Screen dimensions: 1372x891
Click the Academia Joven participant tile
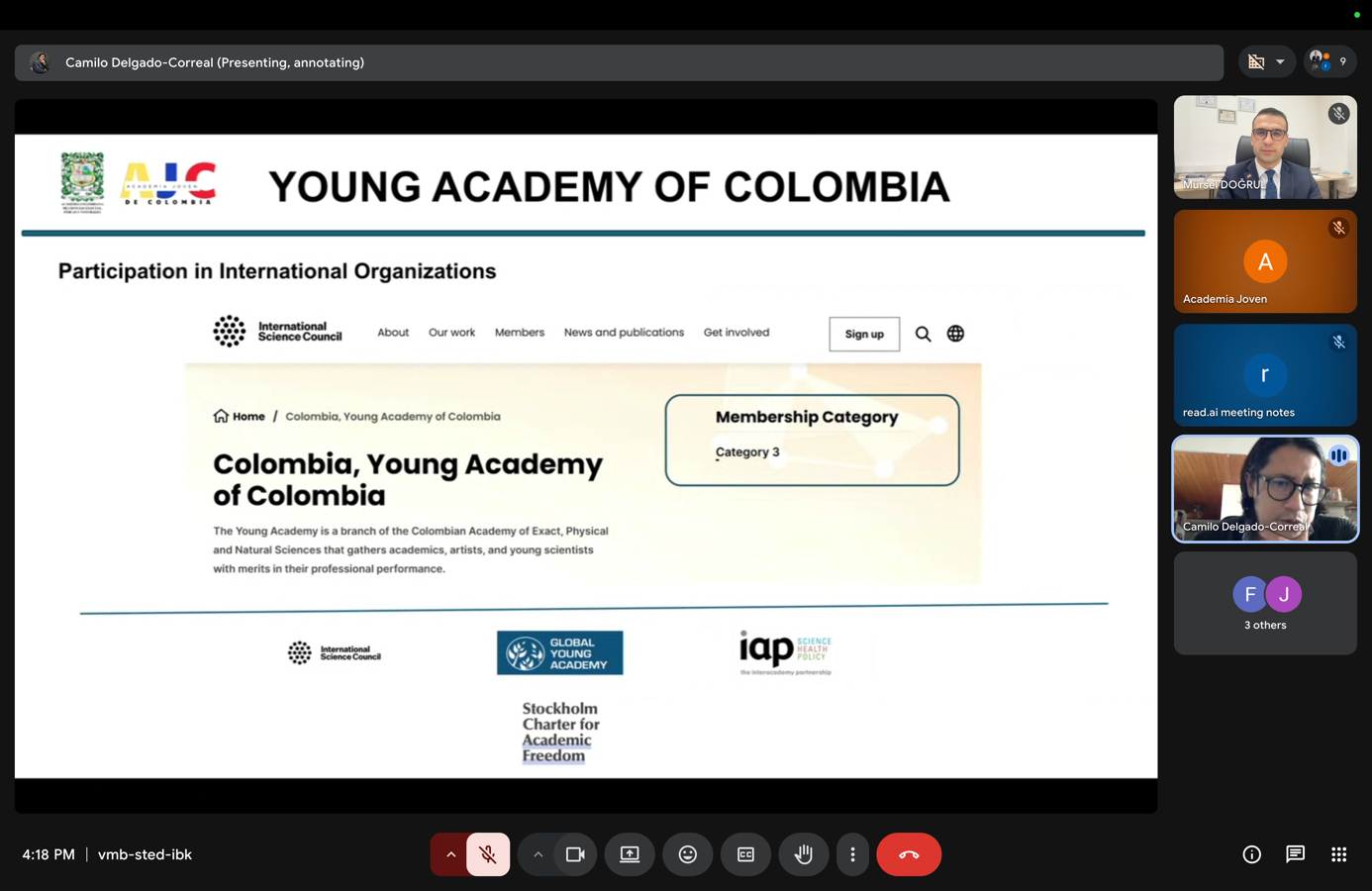[1264, 261]
